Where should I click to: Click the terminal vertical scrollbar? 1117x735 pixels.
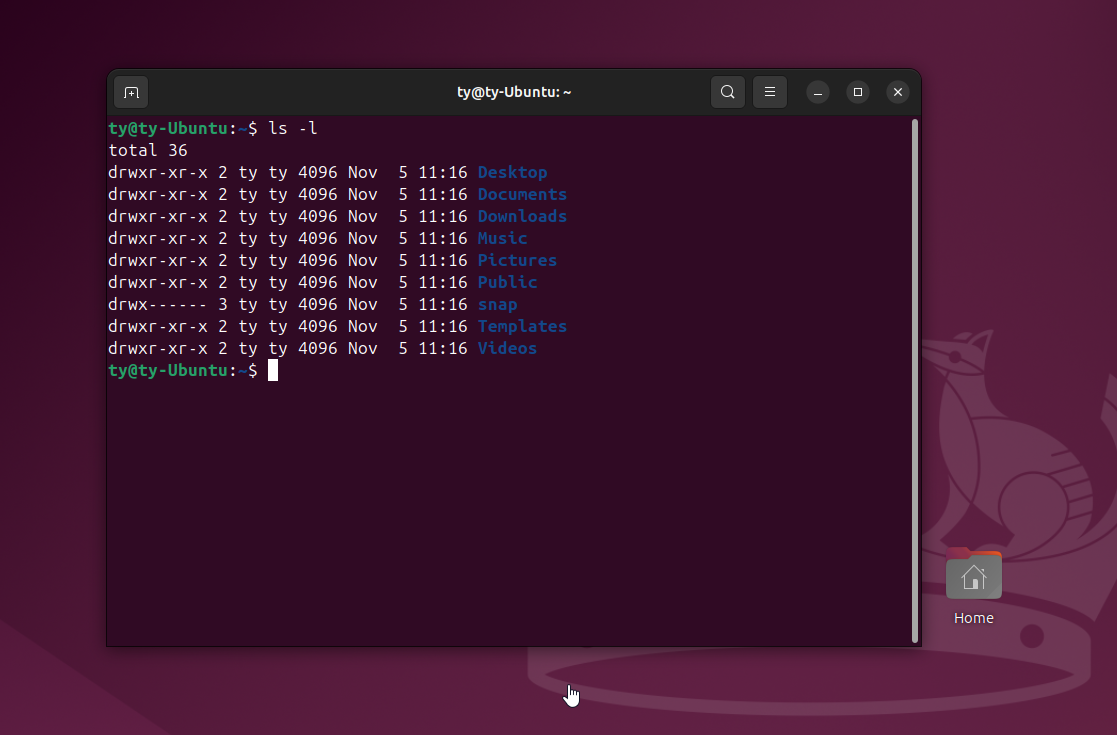point(915,381)
